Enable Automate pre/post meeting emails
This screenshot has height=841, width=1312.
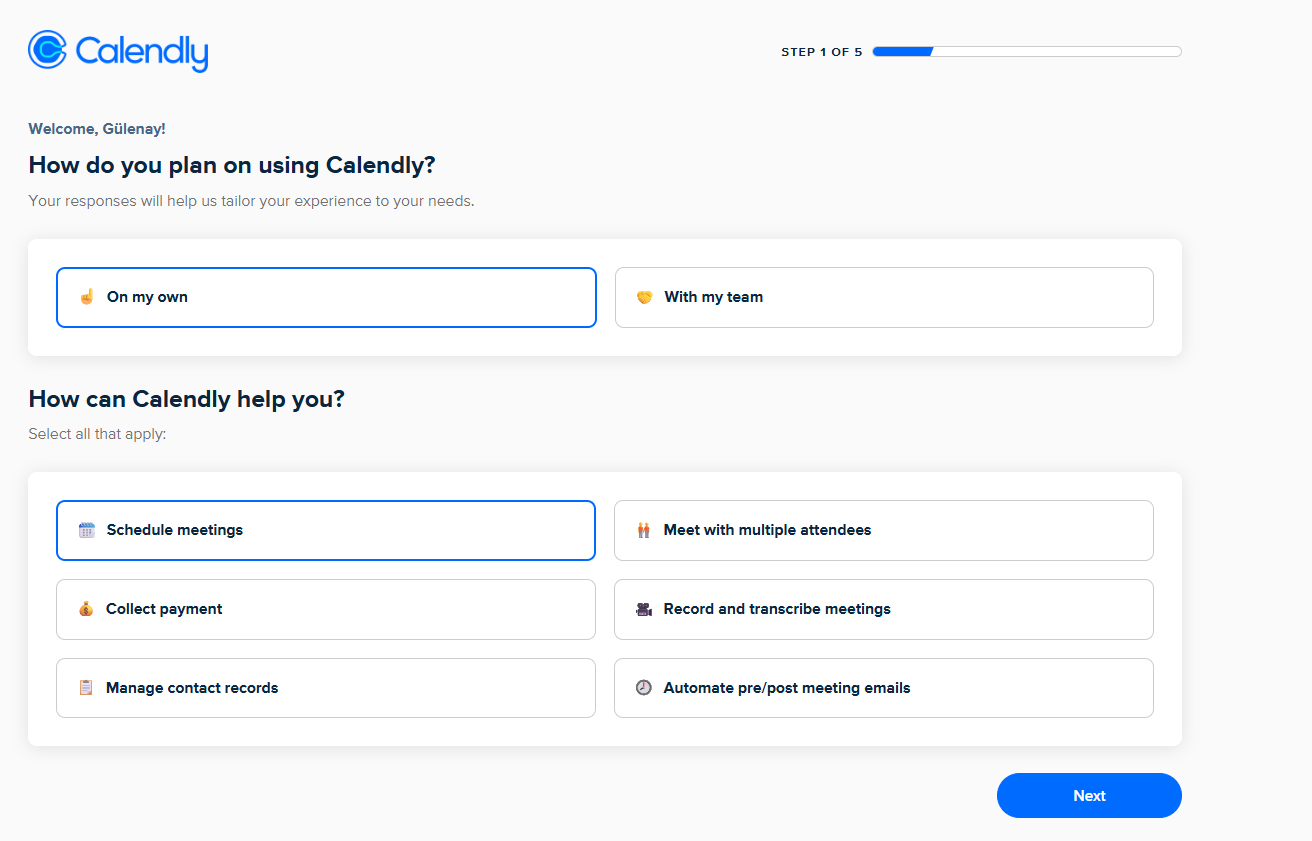pos(884,688)
